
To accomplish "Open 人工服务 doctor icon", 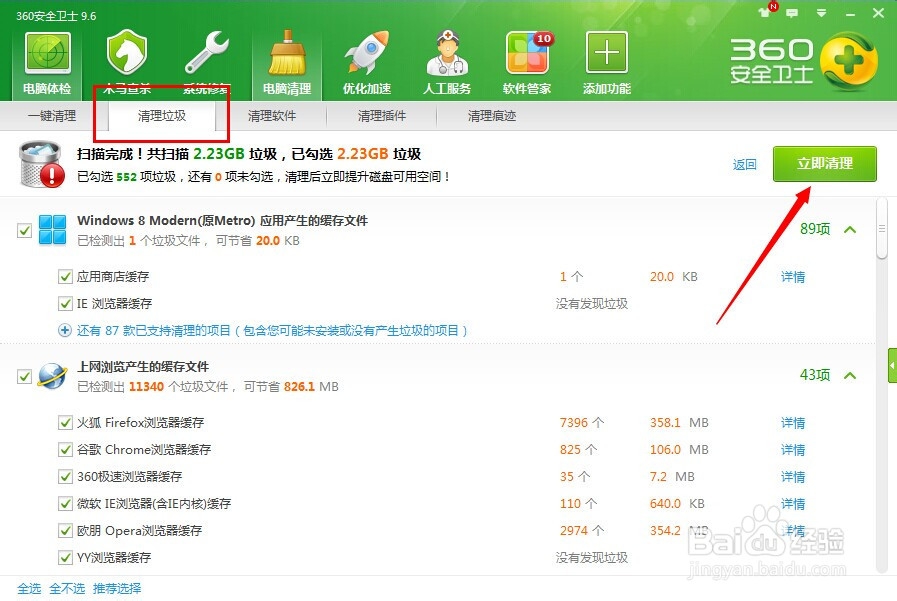I will pyautogui.click(x=447, y=53).
